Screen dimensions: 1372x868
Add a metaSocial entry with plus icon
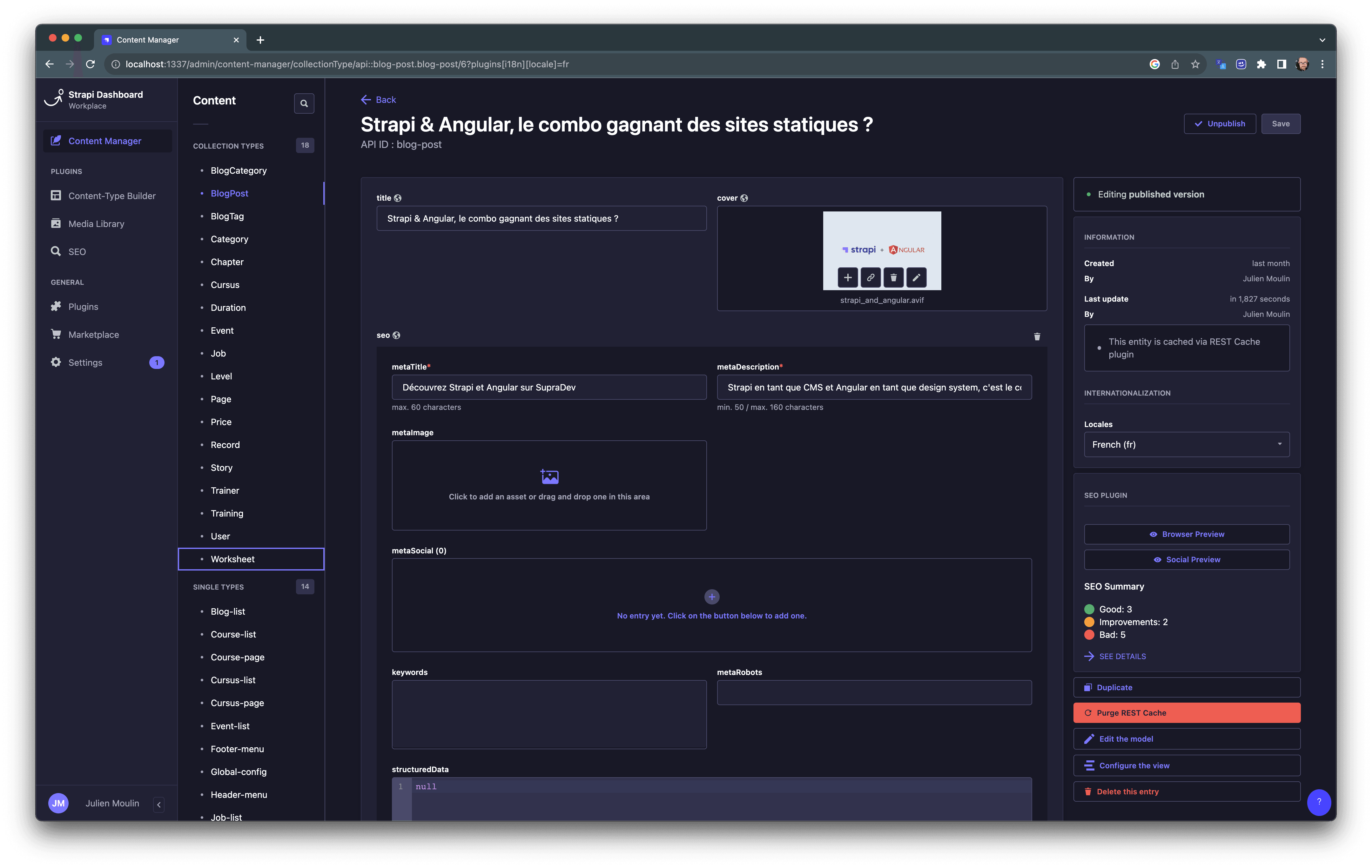(x=711, y=596)
